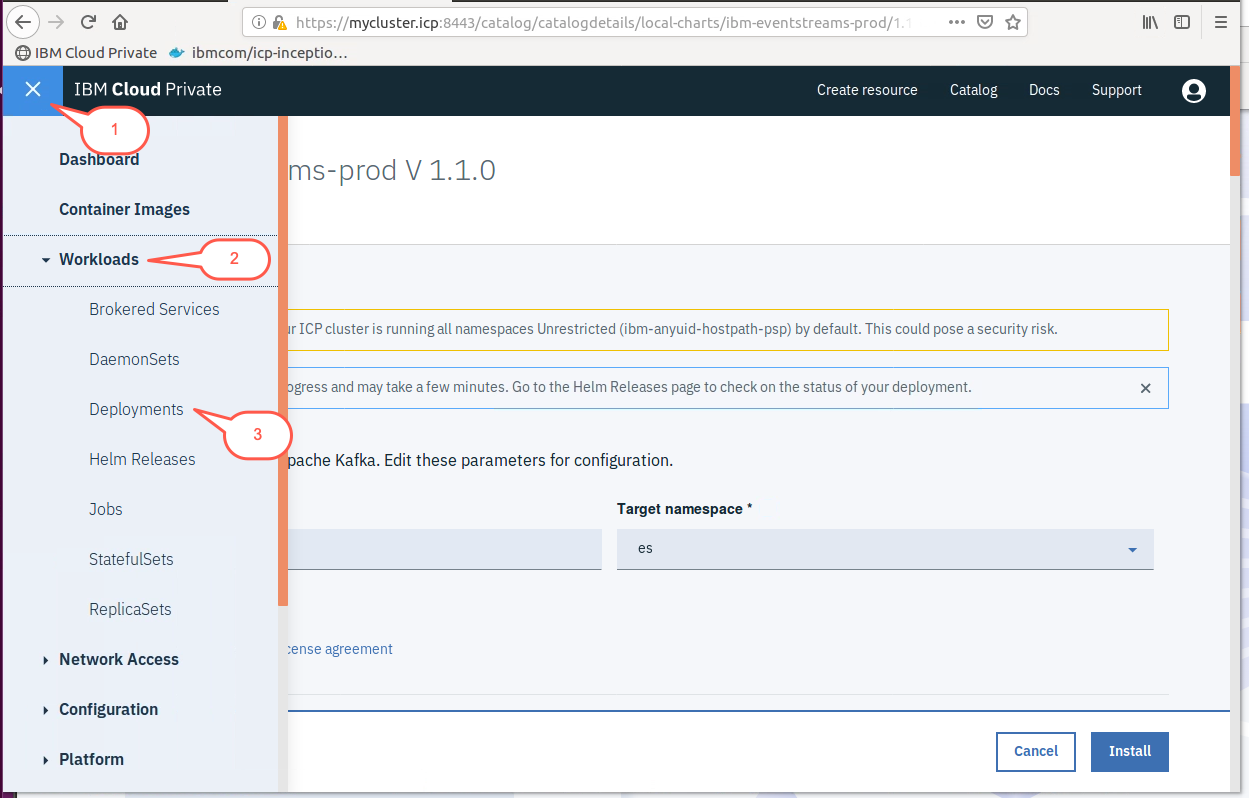Open Firefox hamburger menu
Viewport: 1249px width, 798px height.
(x=1220, y=22)
